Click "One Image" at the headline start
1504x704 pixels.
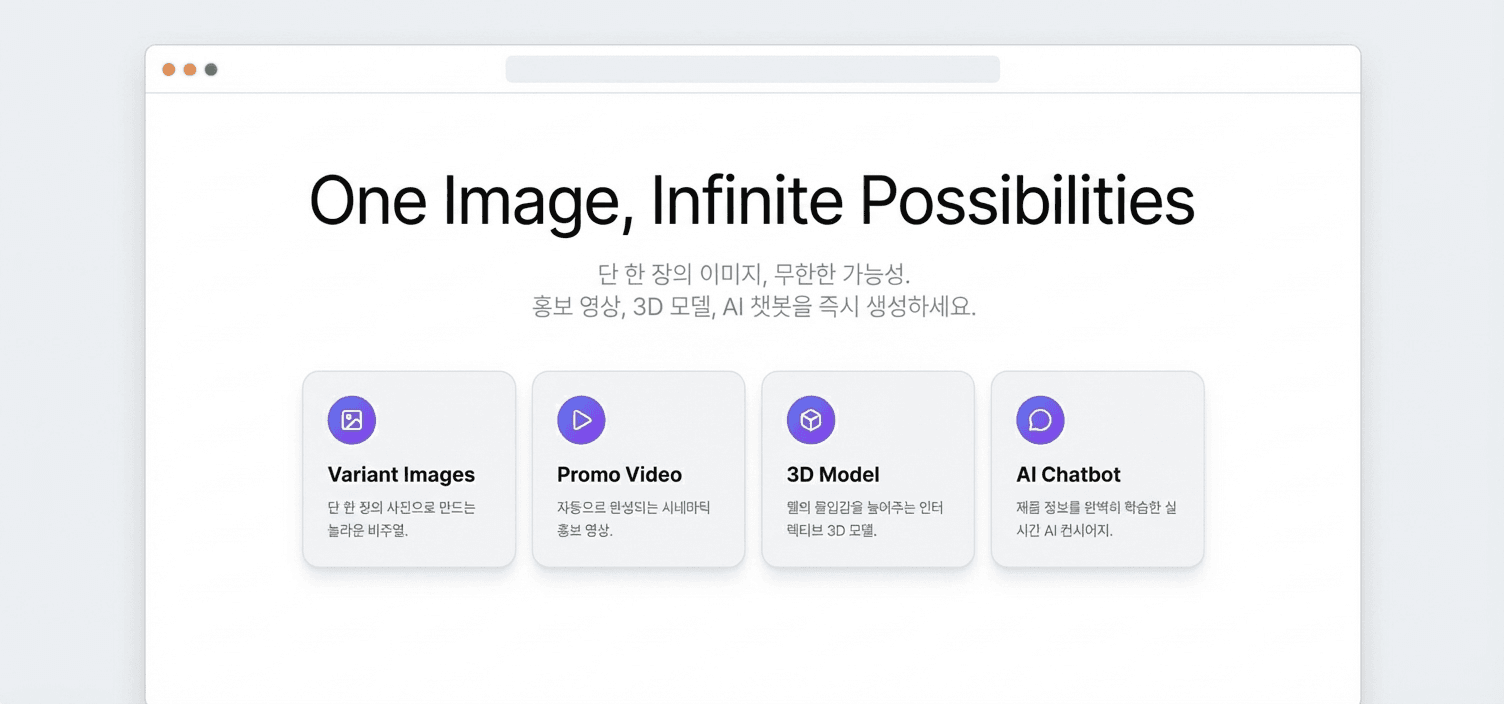(x=475, y=201)
